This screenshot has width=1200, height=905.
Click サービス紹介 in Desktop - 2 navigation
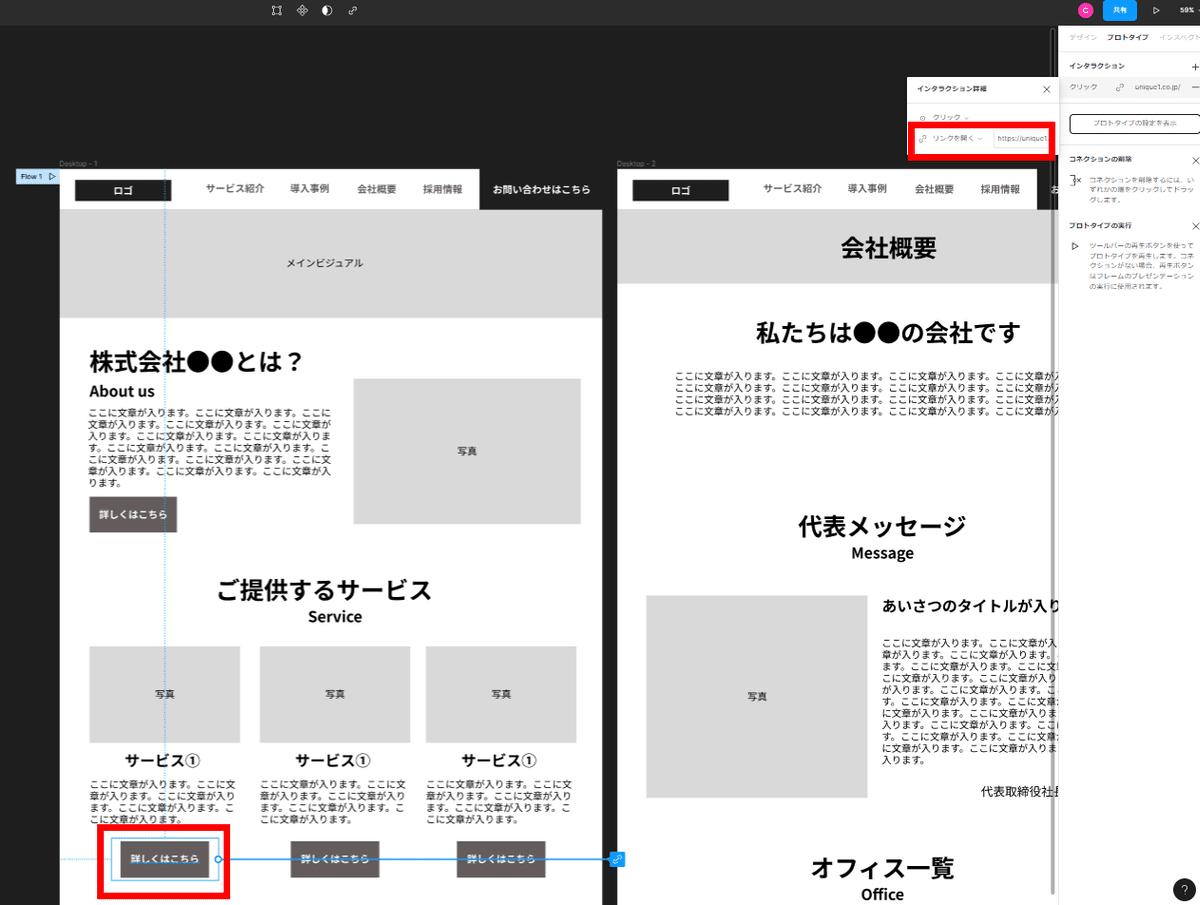coord(793,189)
